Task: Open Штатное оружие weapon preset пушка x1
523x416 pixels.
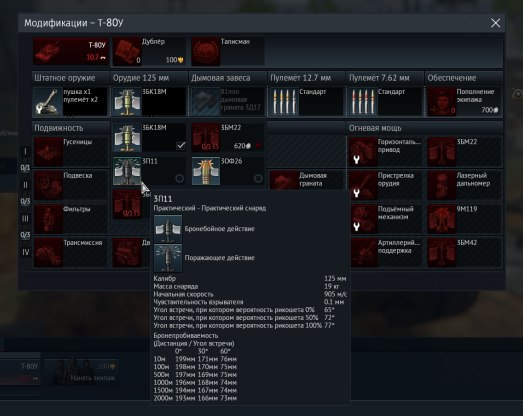Action: click(x=70, y=102)
